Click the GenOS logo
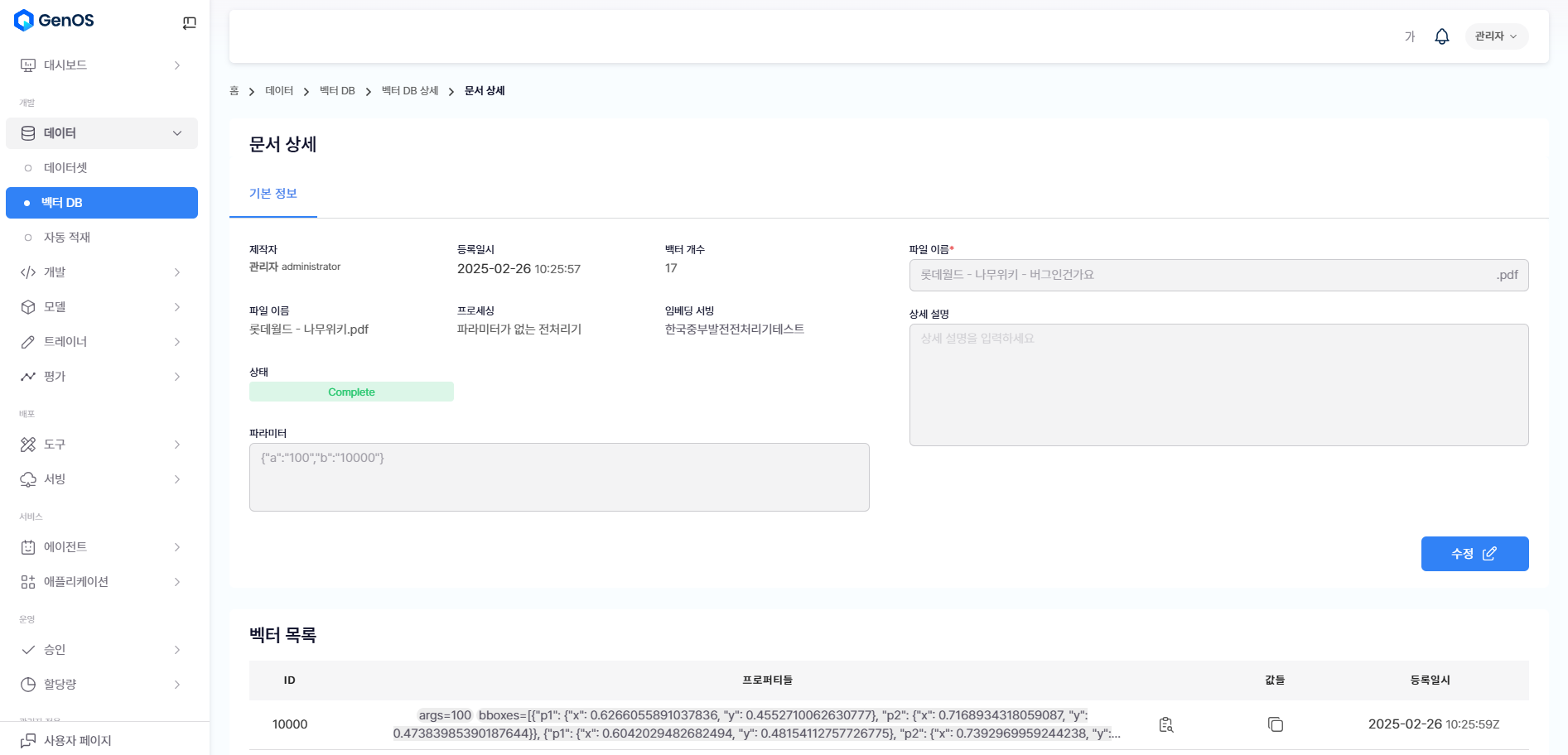1568x755 pixels. click(x=55, y=21)
